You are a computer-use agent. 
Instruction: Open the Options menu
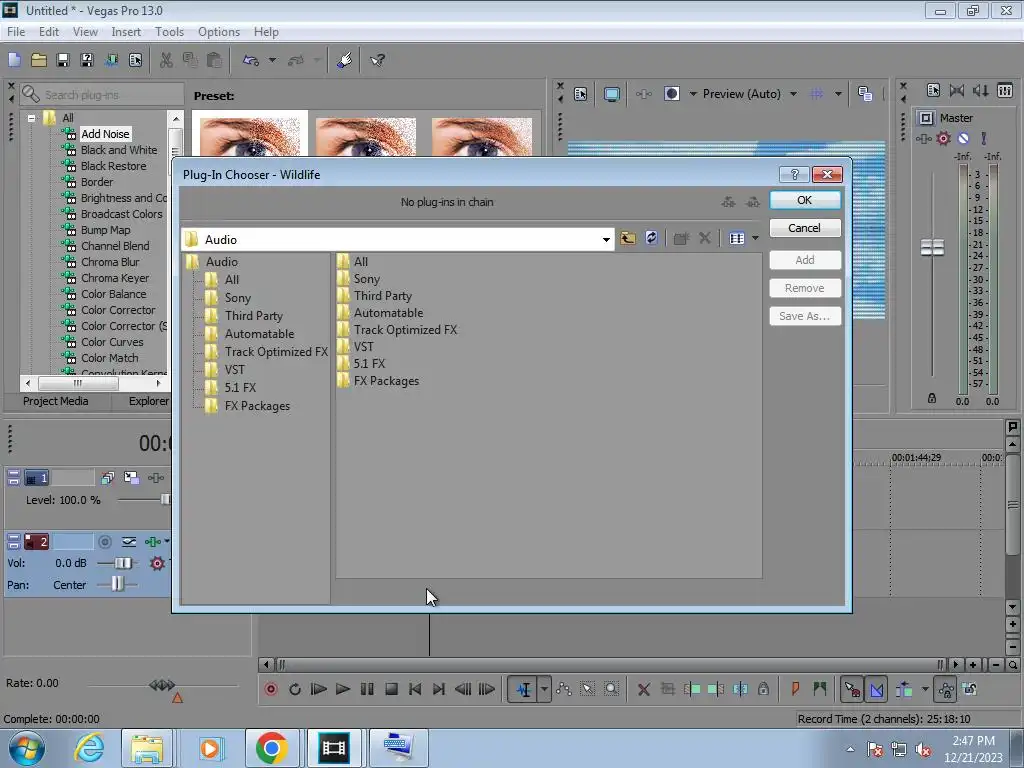point(219,32)
